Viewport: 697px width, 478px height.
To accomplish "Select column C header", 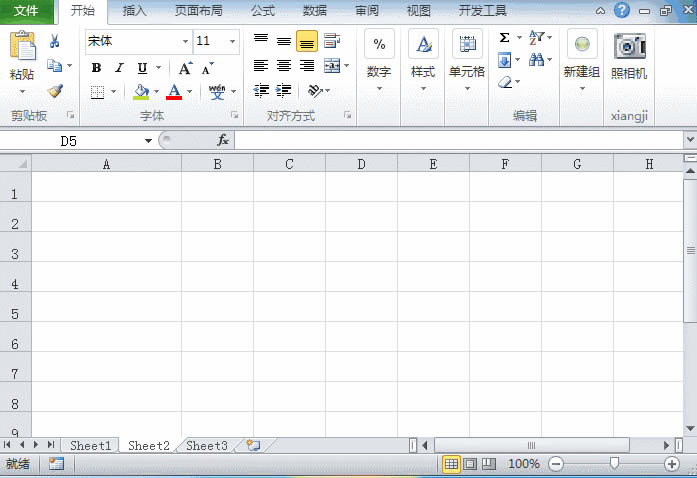I will (289, 164).
